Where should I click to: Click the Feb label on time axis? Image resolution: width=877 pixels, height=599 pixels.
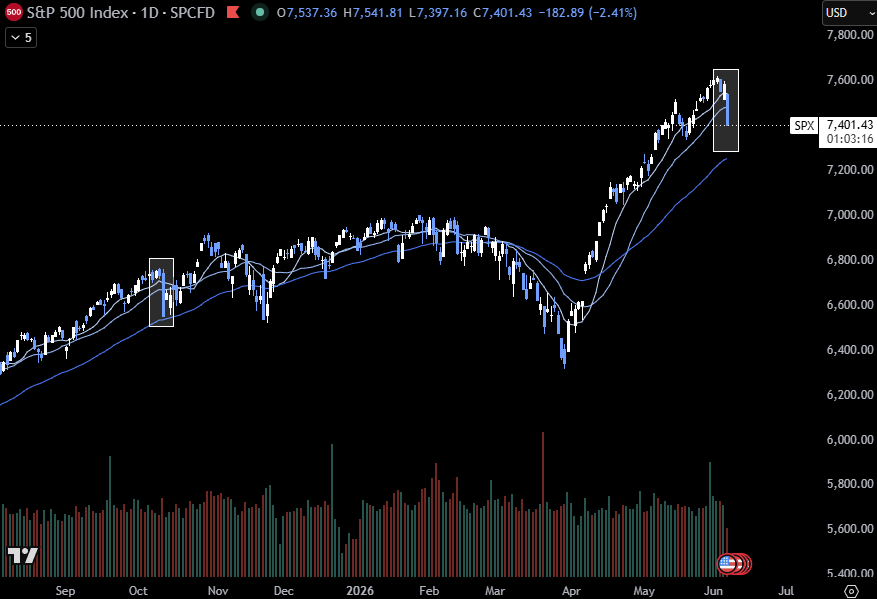click(x=429, y=591)
